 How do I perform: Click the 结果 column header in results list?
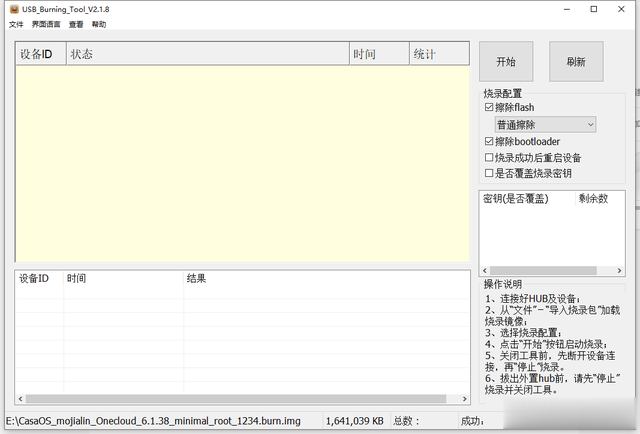click(x=327, y=278)
